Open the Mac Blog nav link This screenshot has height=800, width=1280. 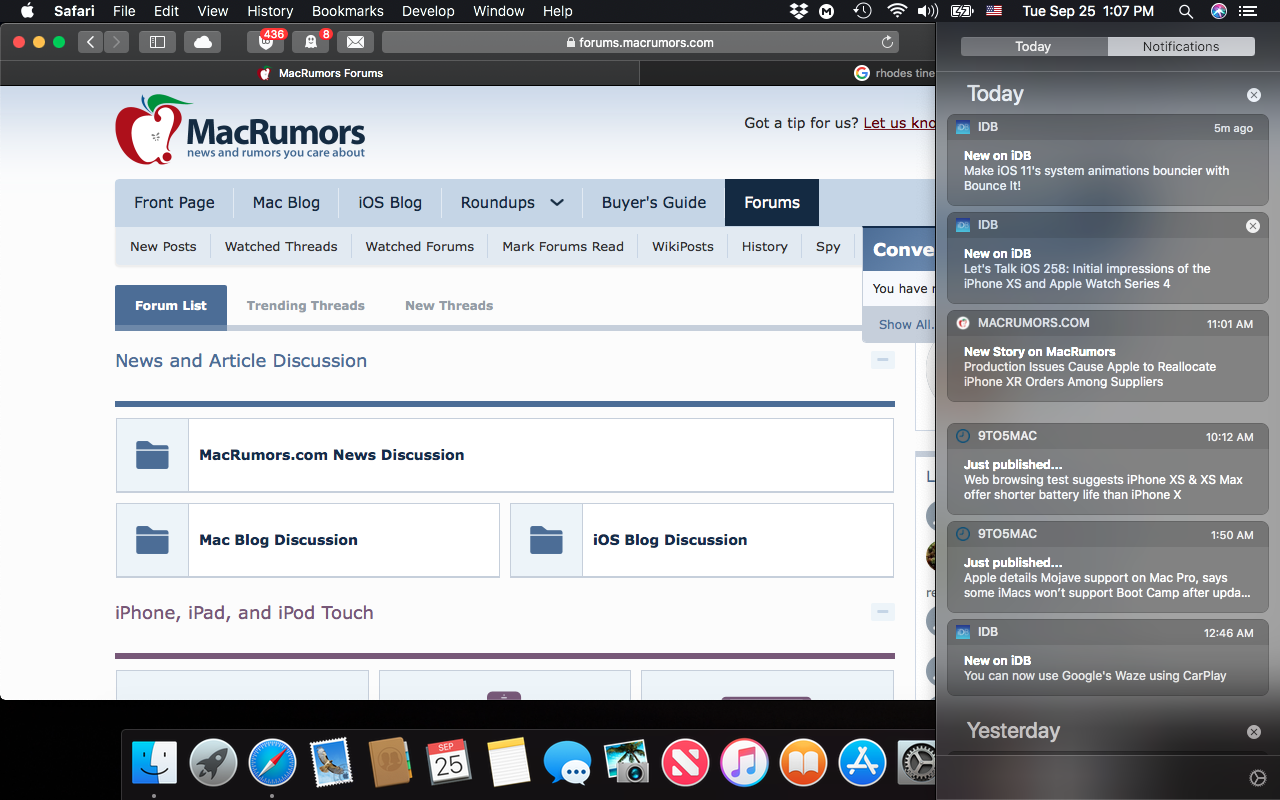point(287,202)
